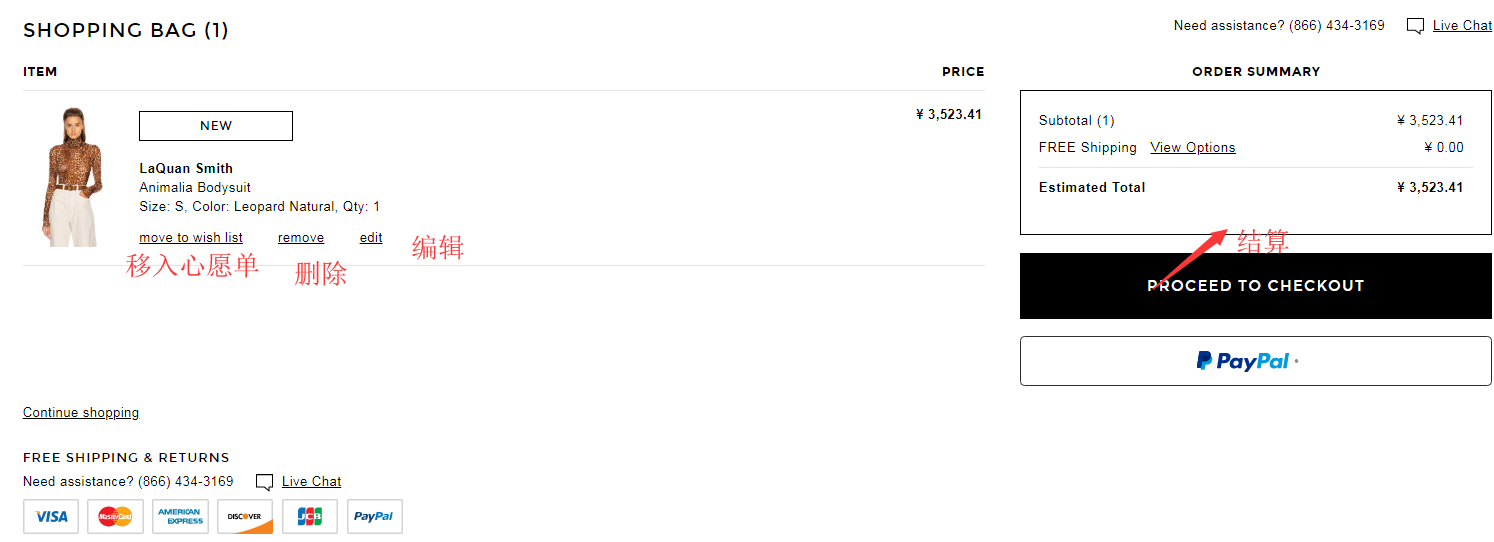Follow the Continue shopping link
1494x542 pixels.
(81, 413)
